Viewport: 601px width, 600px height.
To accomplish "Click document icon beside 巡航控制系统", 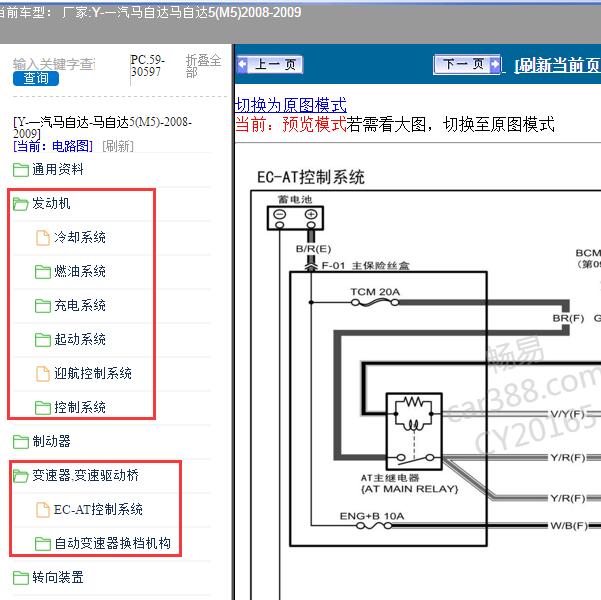I will coord(43,374).
